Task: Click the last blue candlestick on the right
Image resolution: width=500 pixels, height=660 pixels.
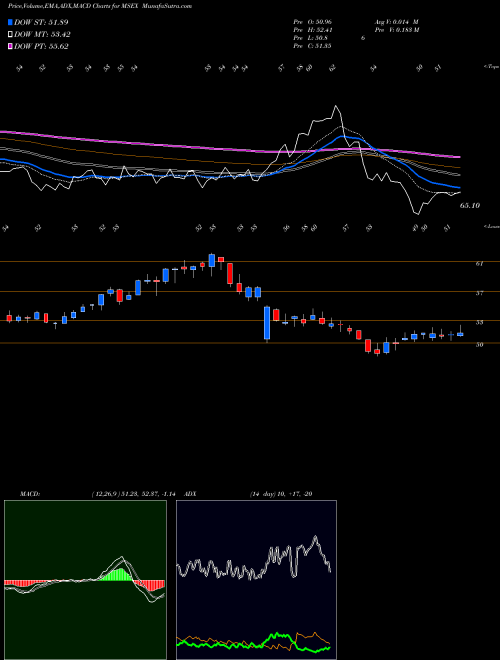Action: 460,334
